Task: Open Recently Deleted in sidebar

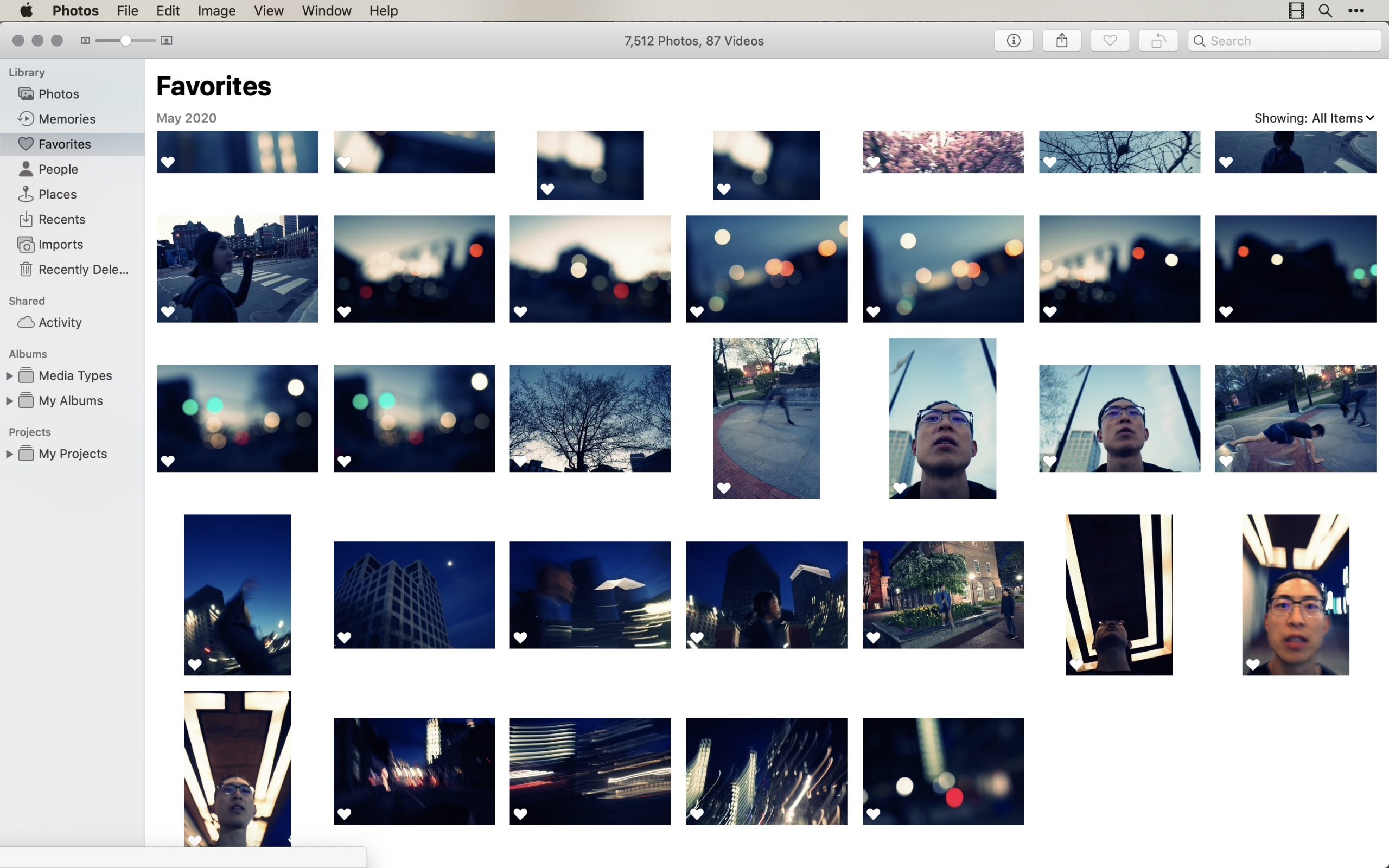Action: point(82,269)
